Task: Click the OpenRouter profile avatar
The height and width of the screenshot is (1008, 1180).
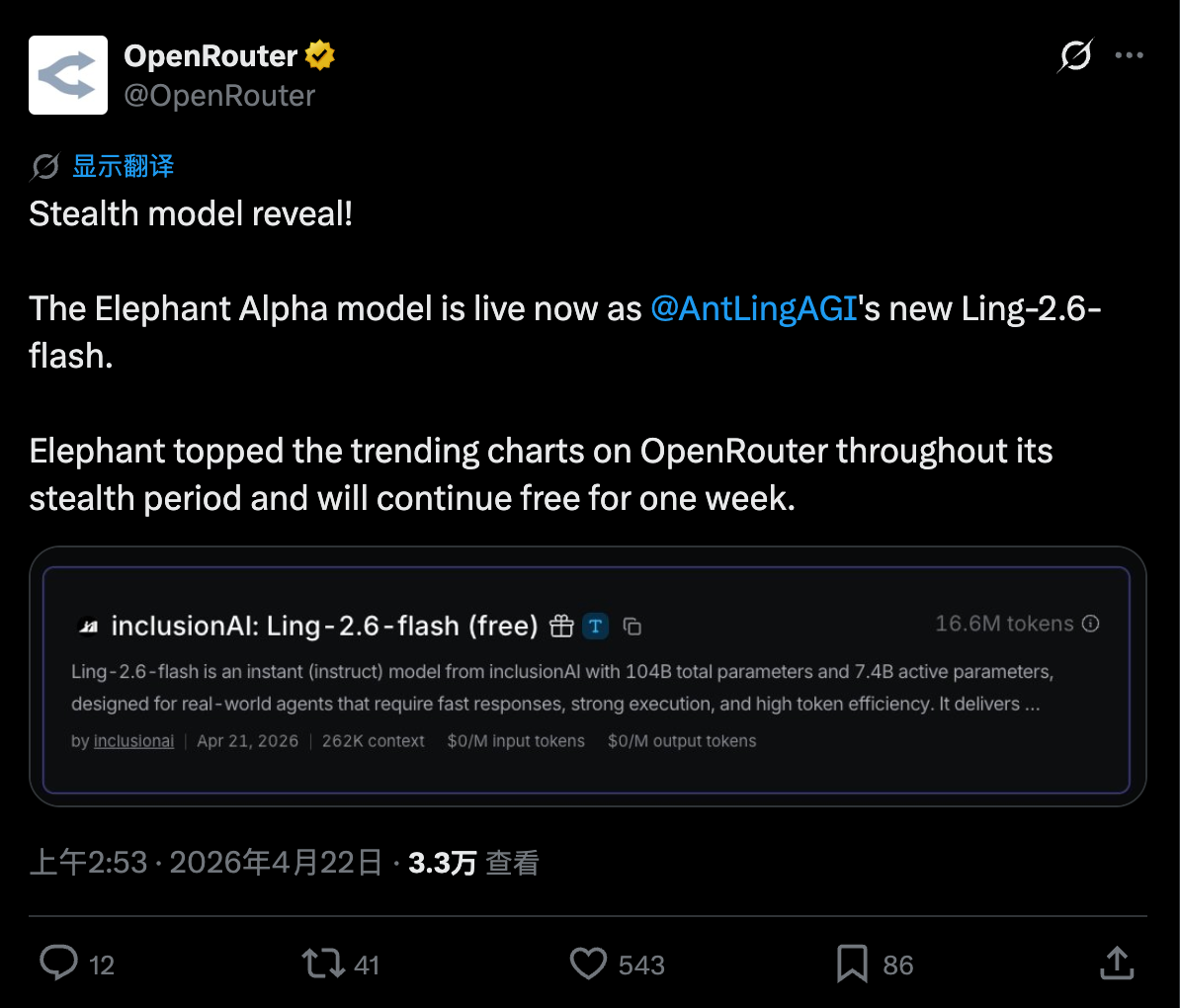Action: (x=68, y=75)
